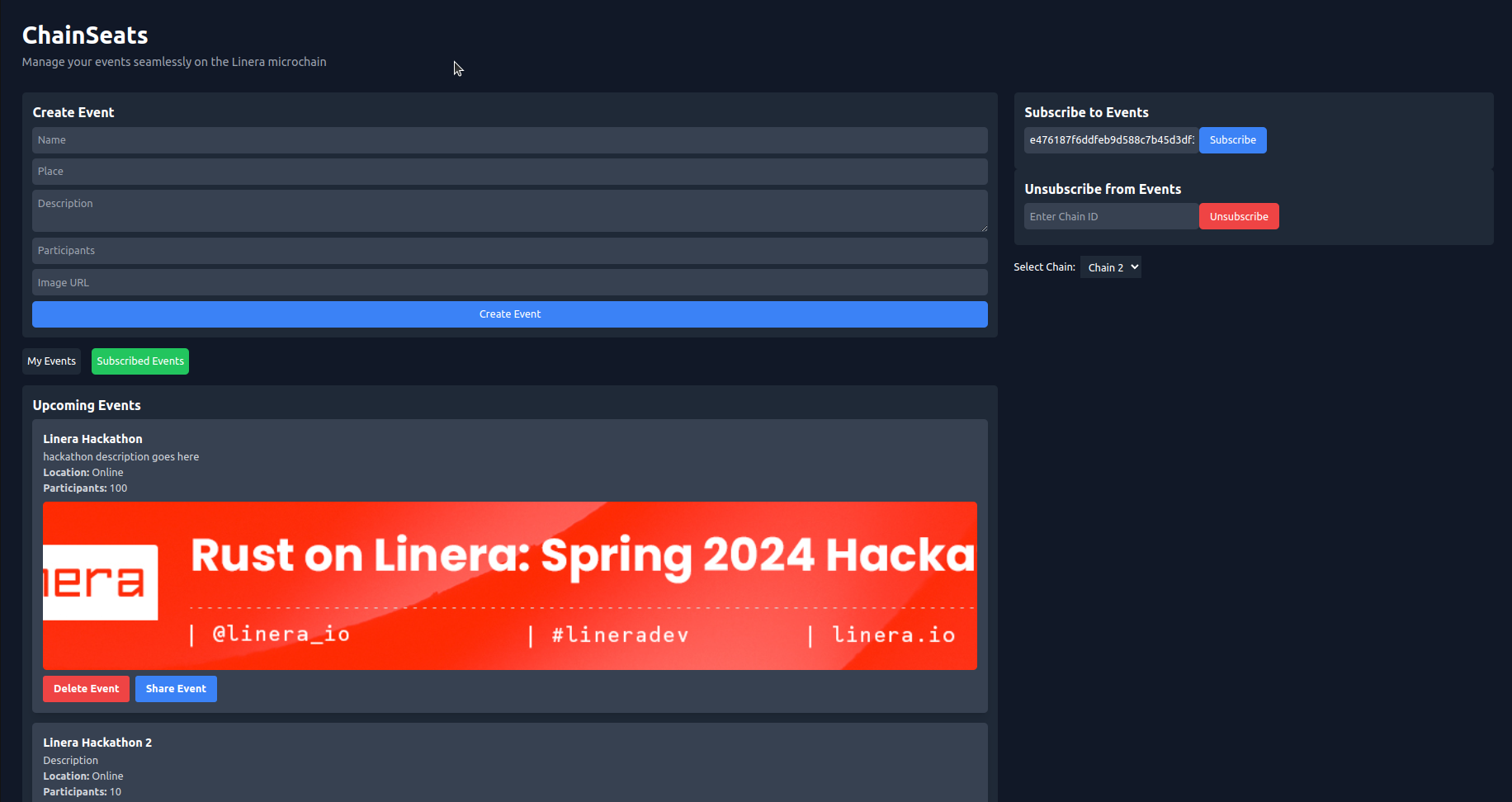Click 'hackathon description goes here' text

coord(121,456)
